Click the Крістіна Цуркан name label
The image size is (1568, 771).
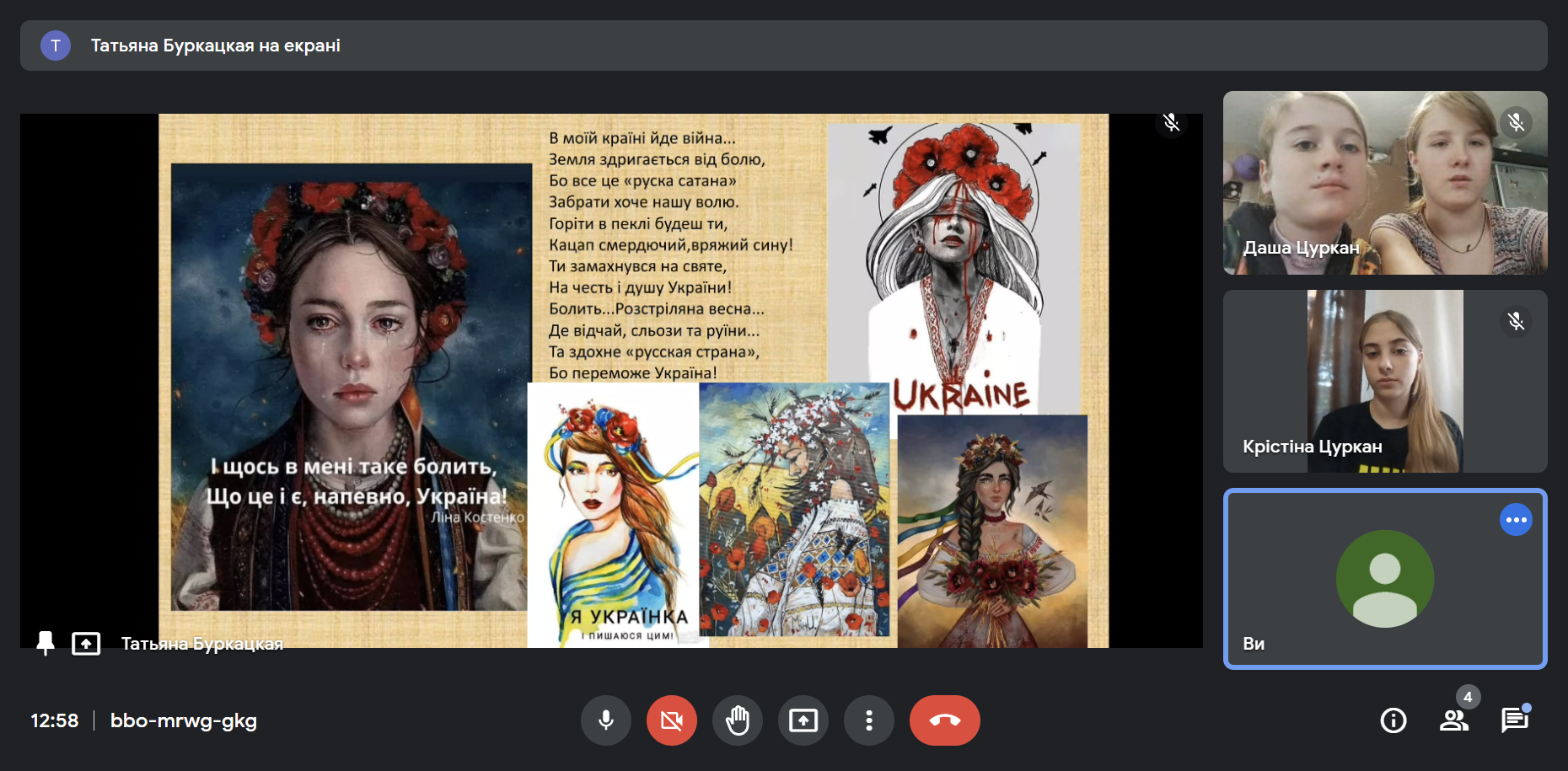click(x=1312, y=447)
